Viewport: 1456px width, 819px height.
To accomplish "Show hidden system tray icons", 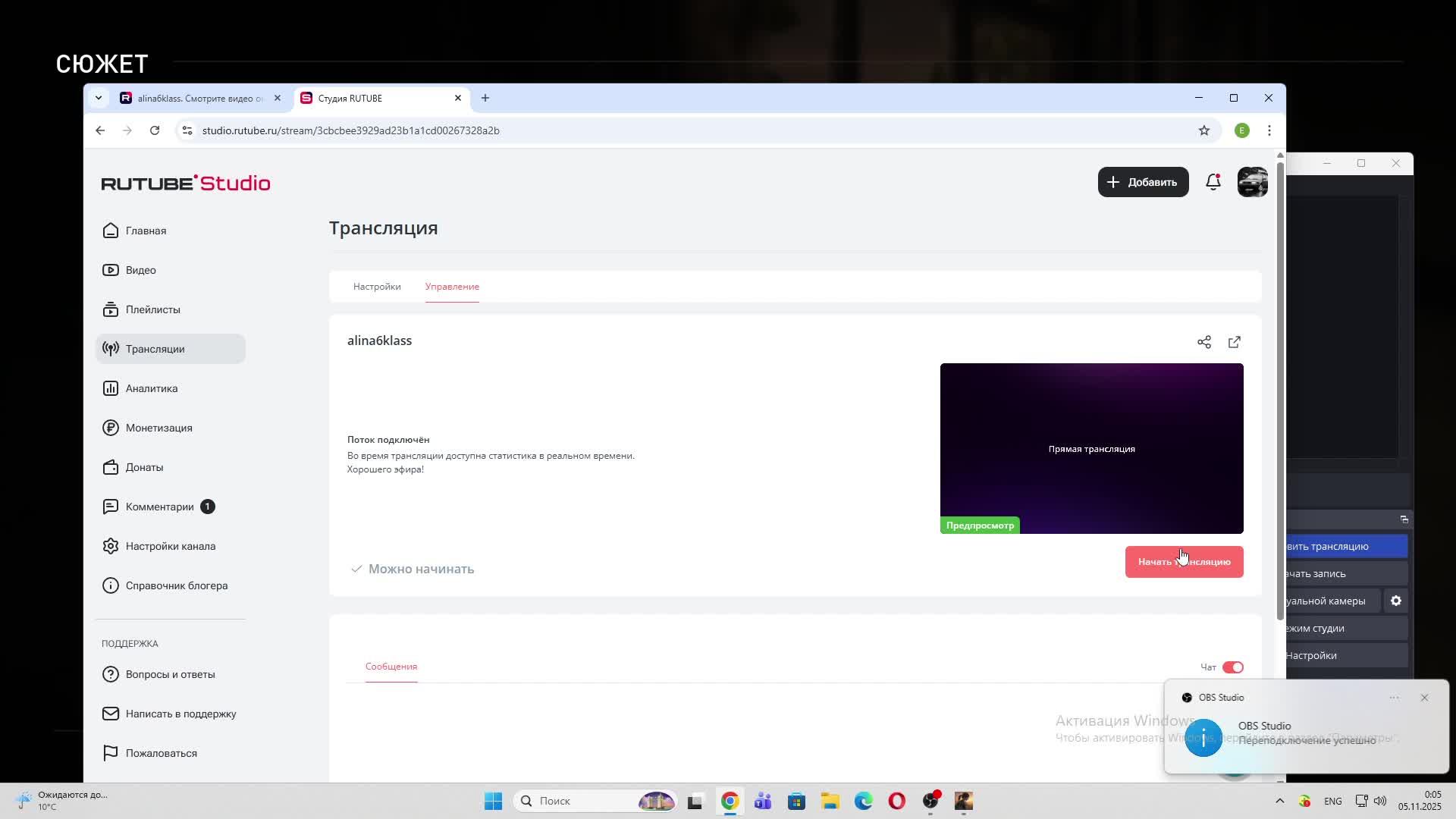I will tap(1279, 801).
